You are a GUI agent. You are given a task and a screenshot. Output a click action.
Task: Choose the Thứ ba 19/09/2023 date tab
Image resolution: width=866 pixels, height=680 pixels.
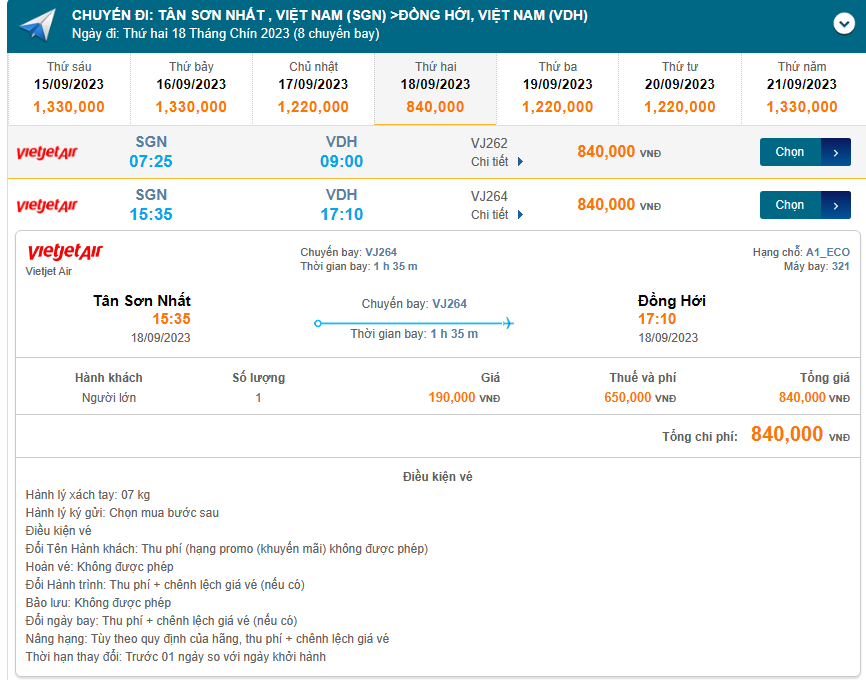coord(558,87)
